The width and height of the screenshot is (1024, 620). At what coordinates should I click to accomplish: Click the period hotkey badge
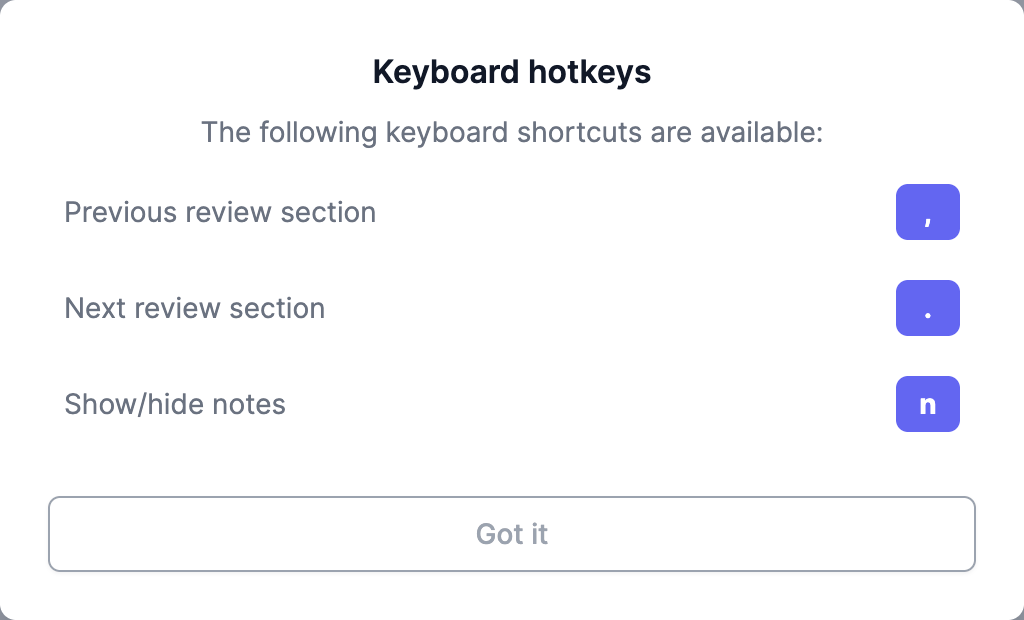point(927,308)
